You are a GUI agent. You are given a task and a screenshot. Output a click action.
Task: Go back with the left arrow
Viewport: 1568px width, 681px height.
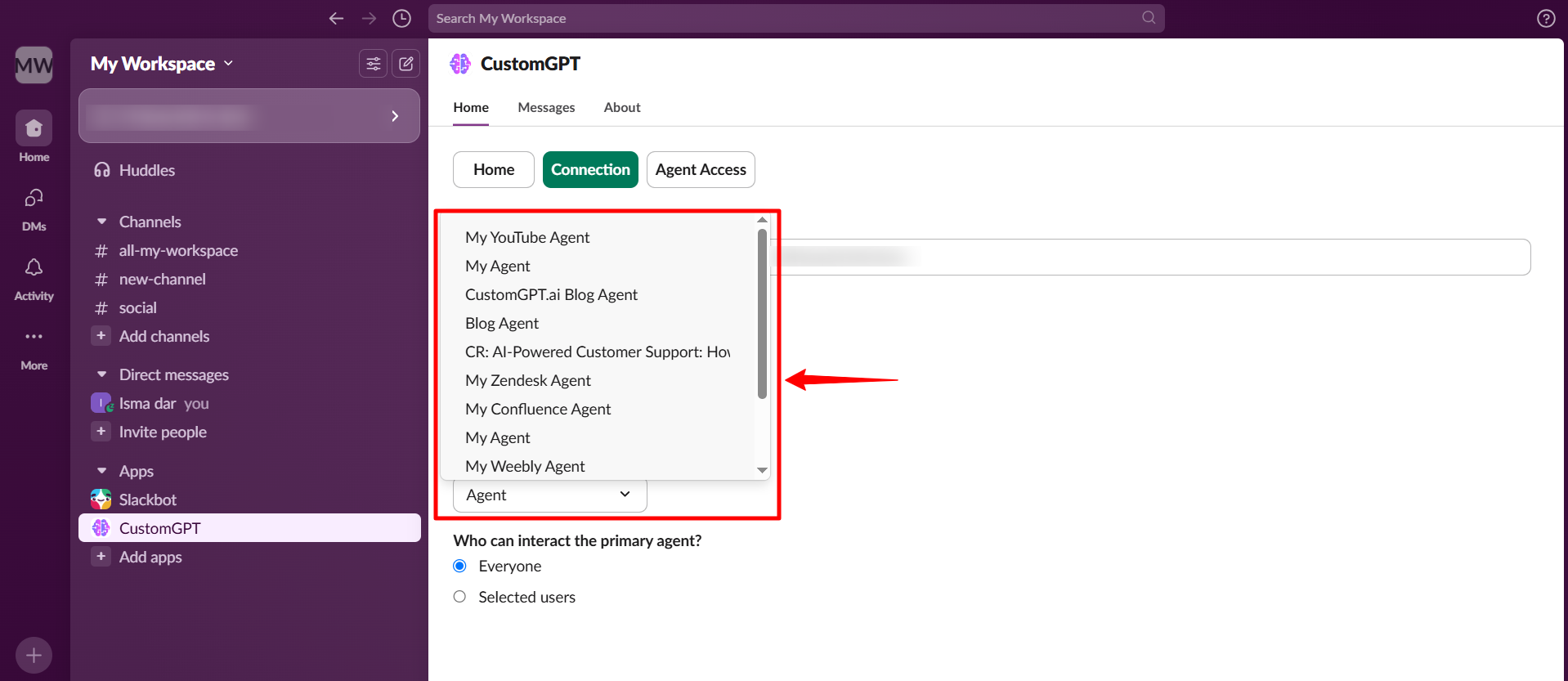coord(336,18)
